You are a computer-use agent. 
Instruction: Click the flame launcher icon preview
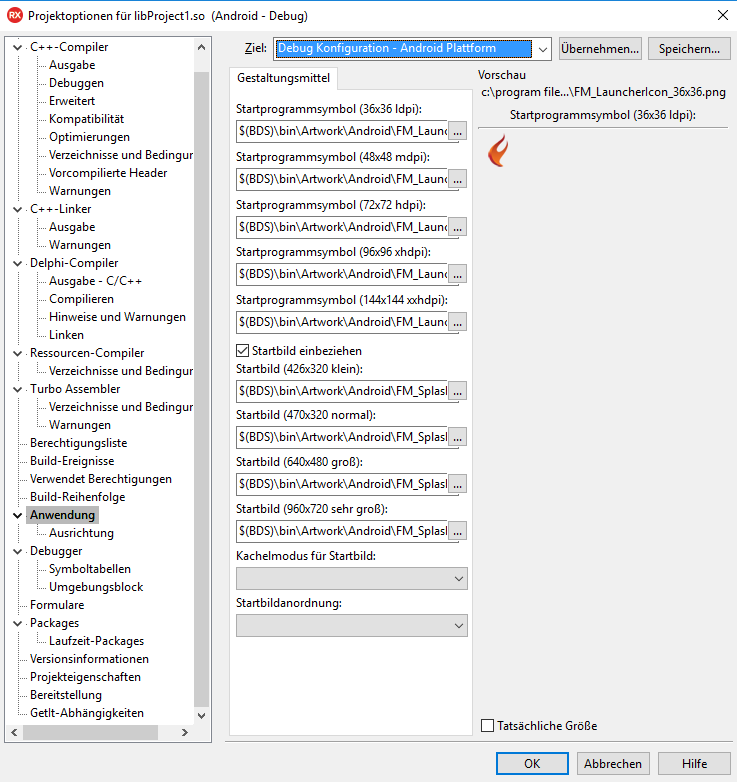497,151
